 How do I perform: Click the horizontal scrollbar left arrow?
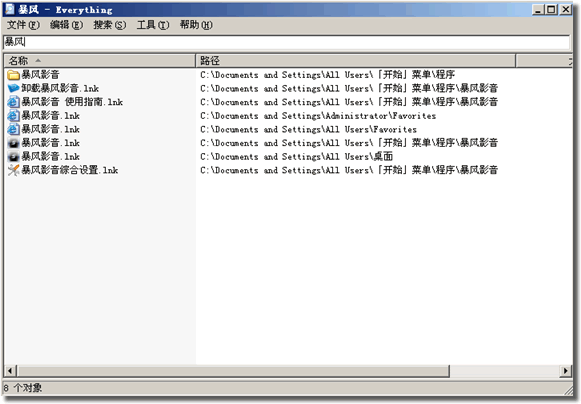tap(10, 371)
